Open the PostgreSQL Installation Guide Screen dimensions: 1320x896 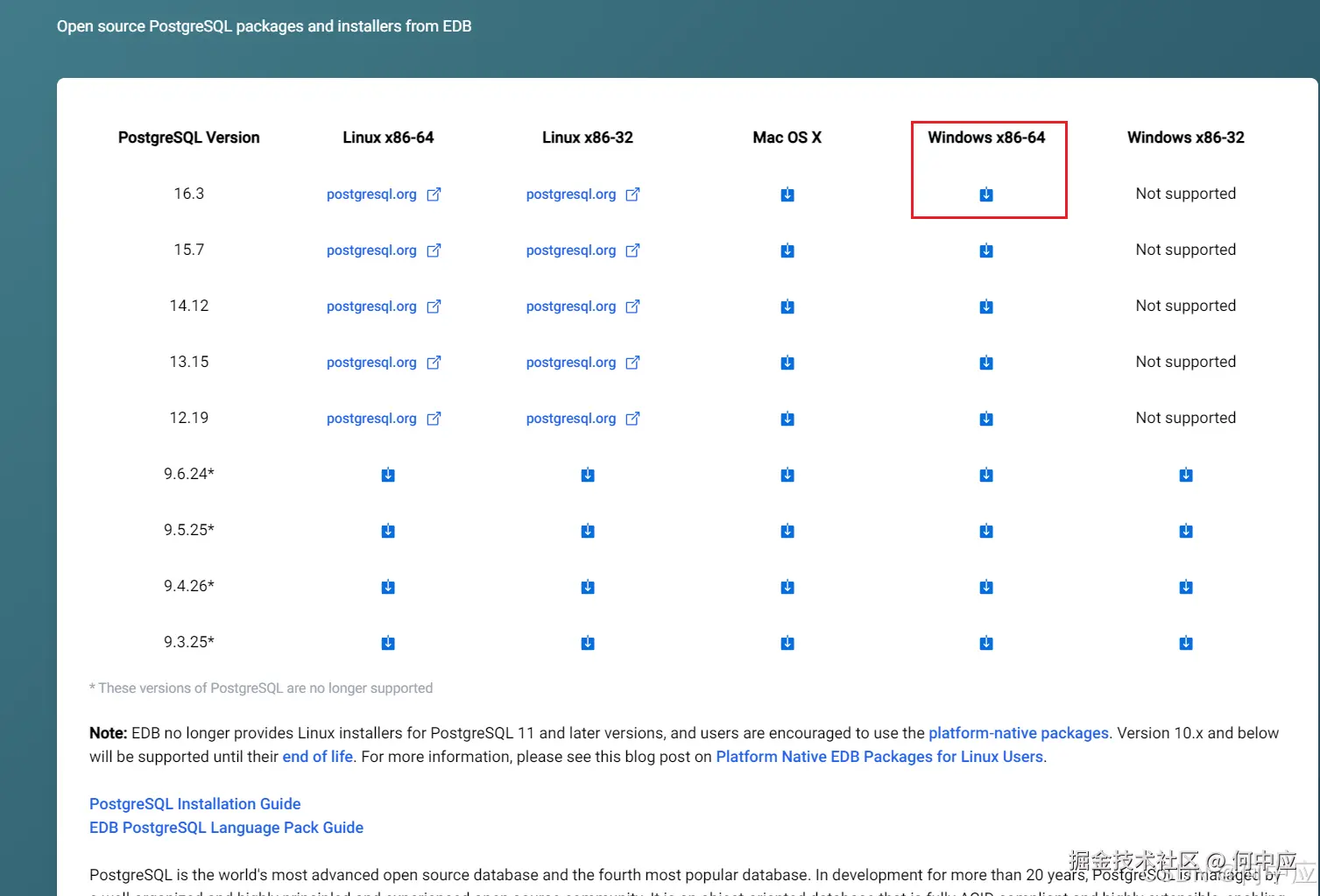194,804
